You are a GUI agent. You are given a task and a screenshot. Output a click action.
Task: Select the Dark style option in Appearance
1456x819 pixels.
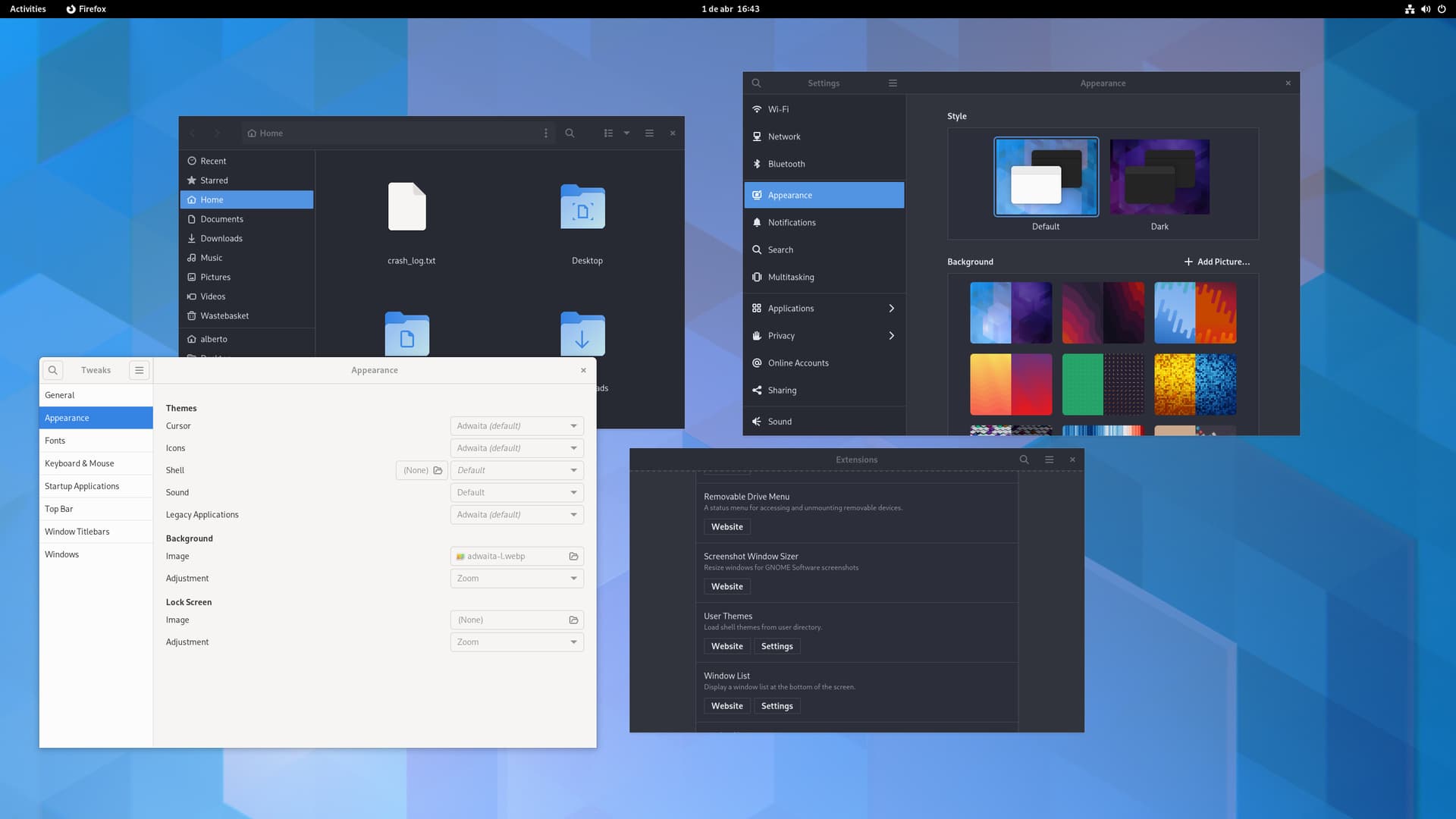pos(1159,177)
